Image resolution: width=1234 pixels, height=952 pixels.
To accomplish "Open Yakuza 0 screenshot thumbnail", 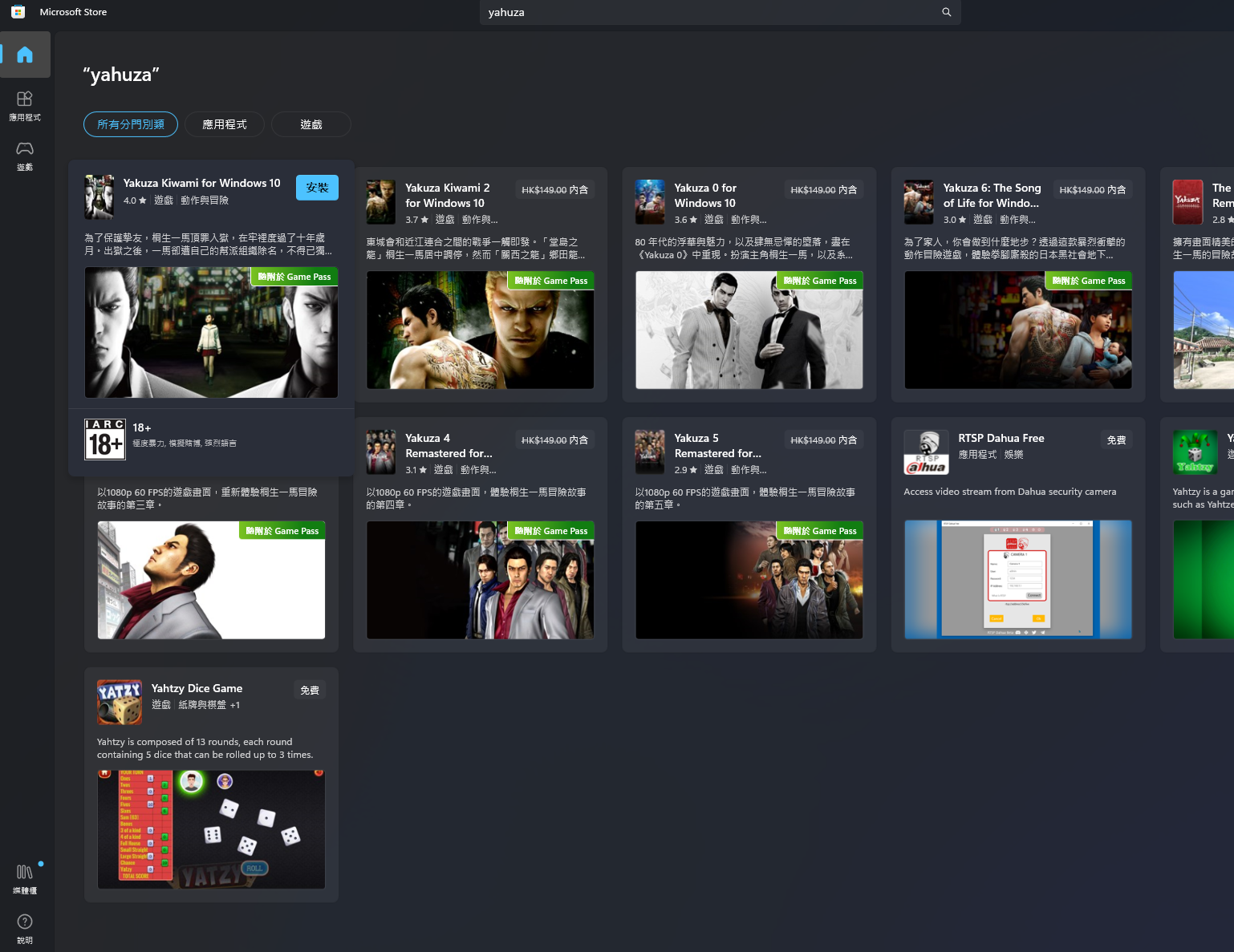I will tap(749, 330).
